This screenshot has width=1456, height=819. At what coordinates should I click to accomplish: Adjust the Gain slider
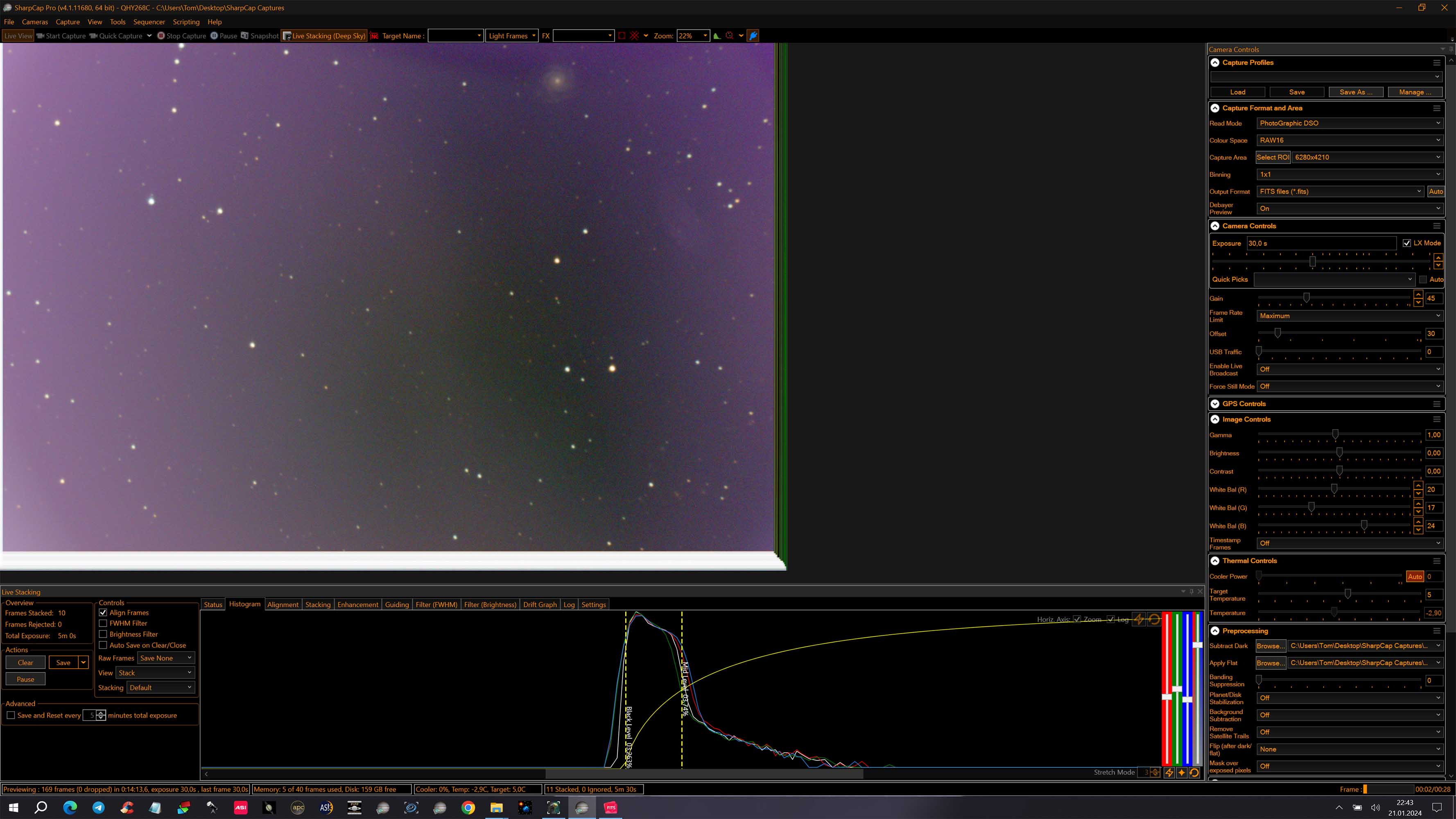(x=1306, y=298)
